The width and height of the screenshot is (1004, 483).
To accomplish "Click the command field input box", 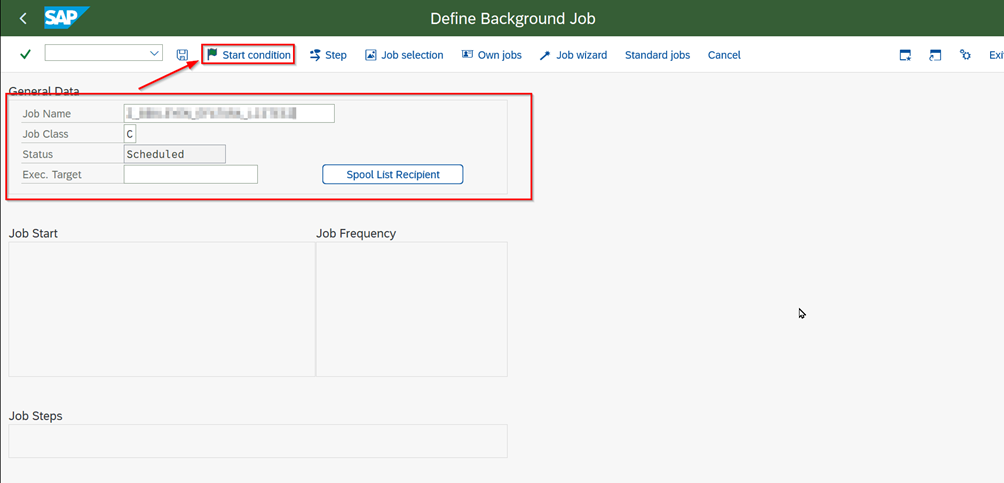I will point(95,53).
